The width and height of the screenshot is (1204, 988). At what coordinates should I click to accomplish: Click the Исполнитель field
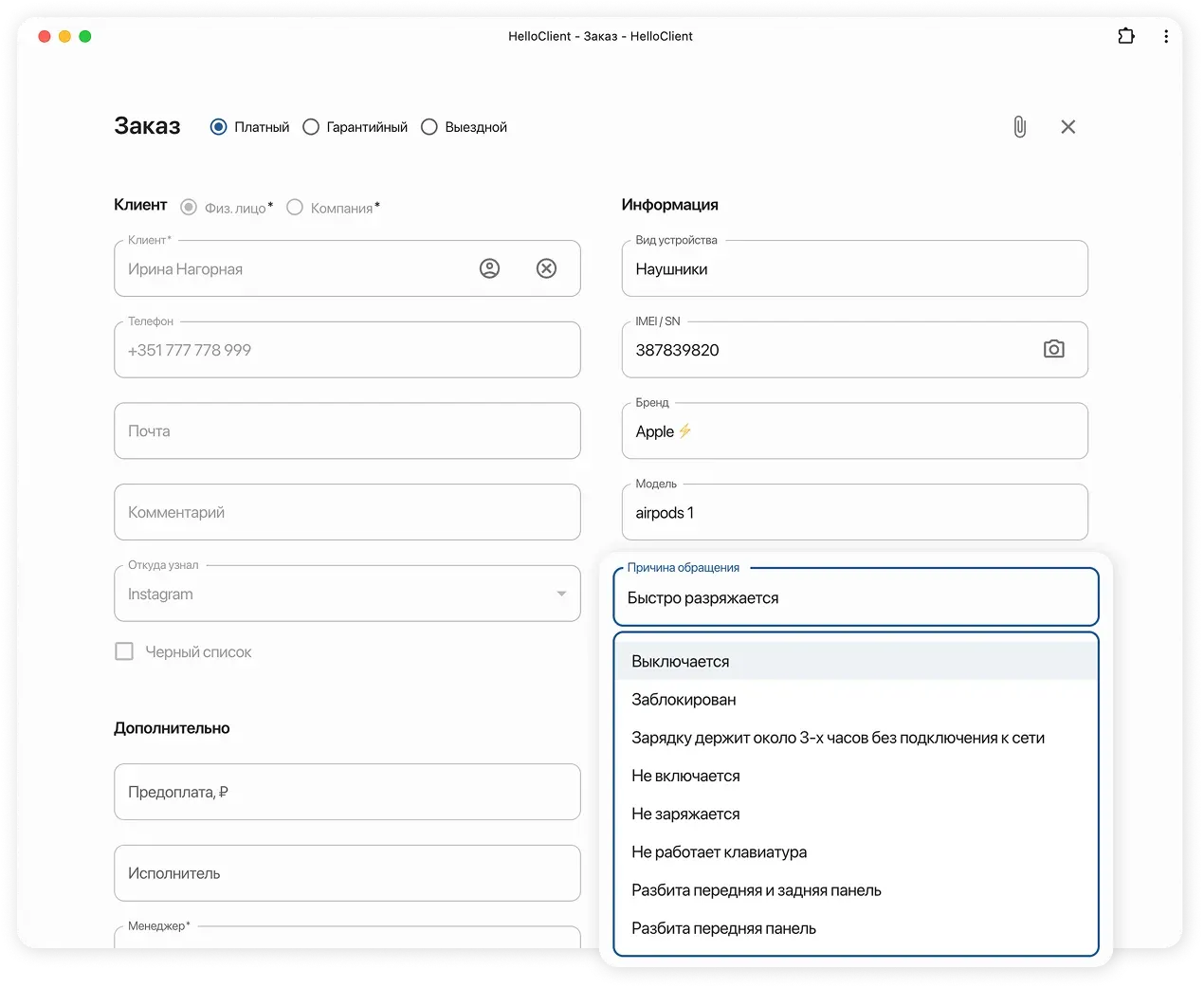coord(347,873)
